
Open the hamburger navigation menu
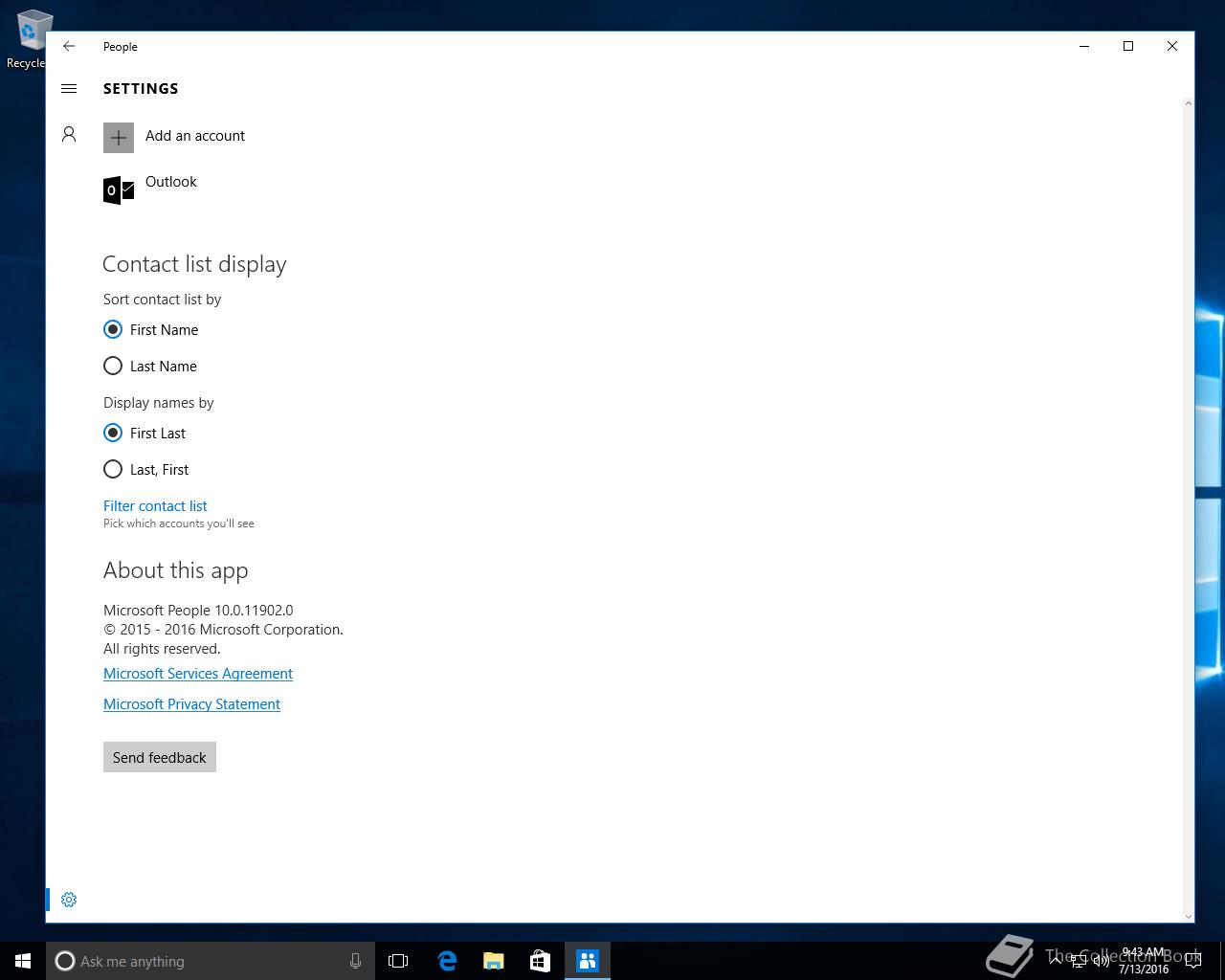click(x=69, y=88)
